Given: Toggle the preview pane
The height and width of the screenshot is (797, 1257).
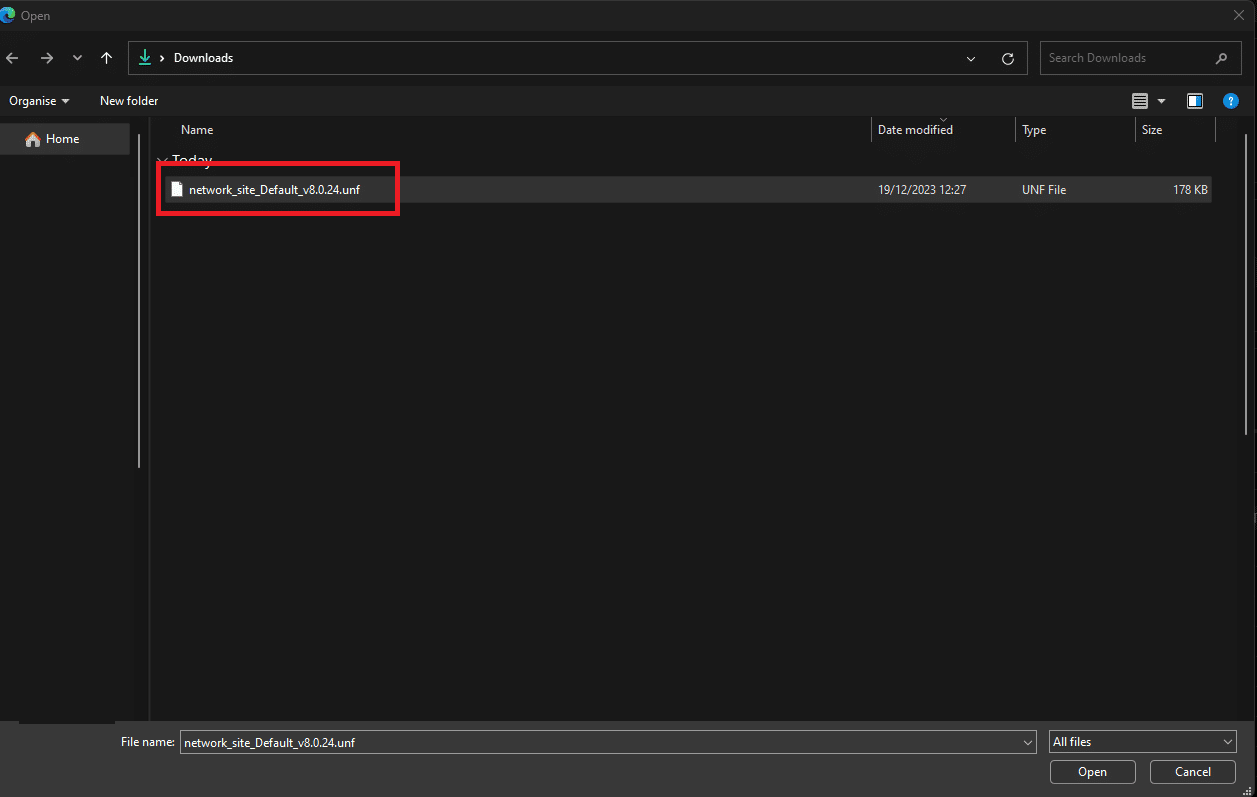Looking at the screenshot, I should tap(1194, 101).
